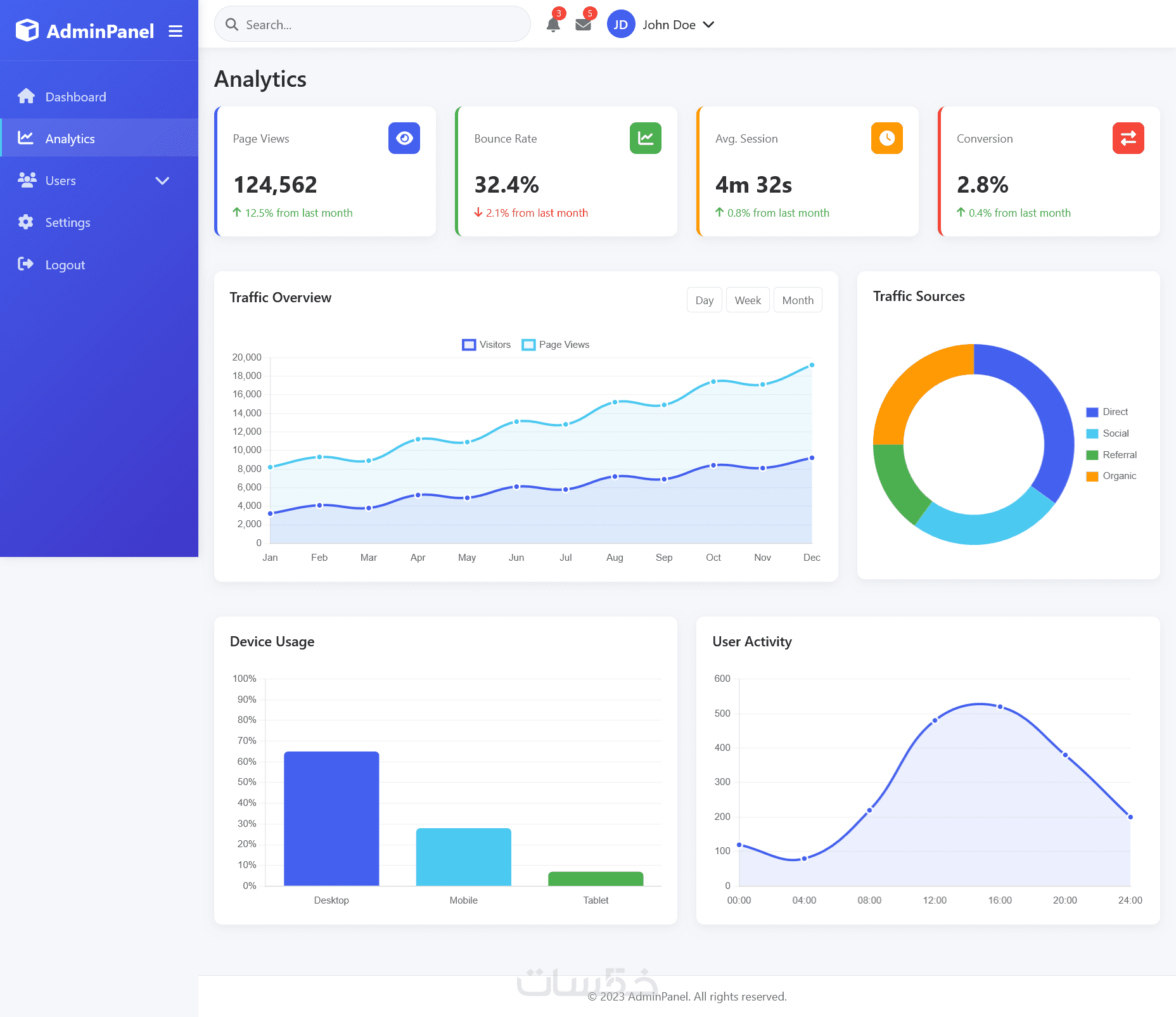Go to Dashboard in the sidebar
This screenshot has height=1017, width=1176.
point(99,96)
